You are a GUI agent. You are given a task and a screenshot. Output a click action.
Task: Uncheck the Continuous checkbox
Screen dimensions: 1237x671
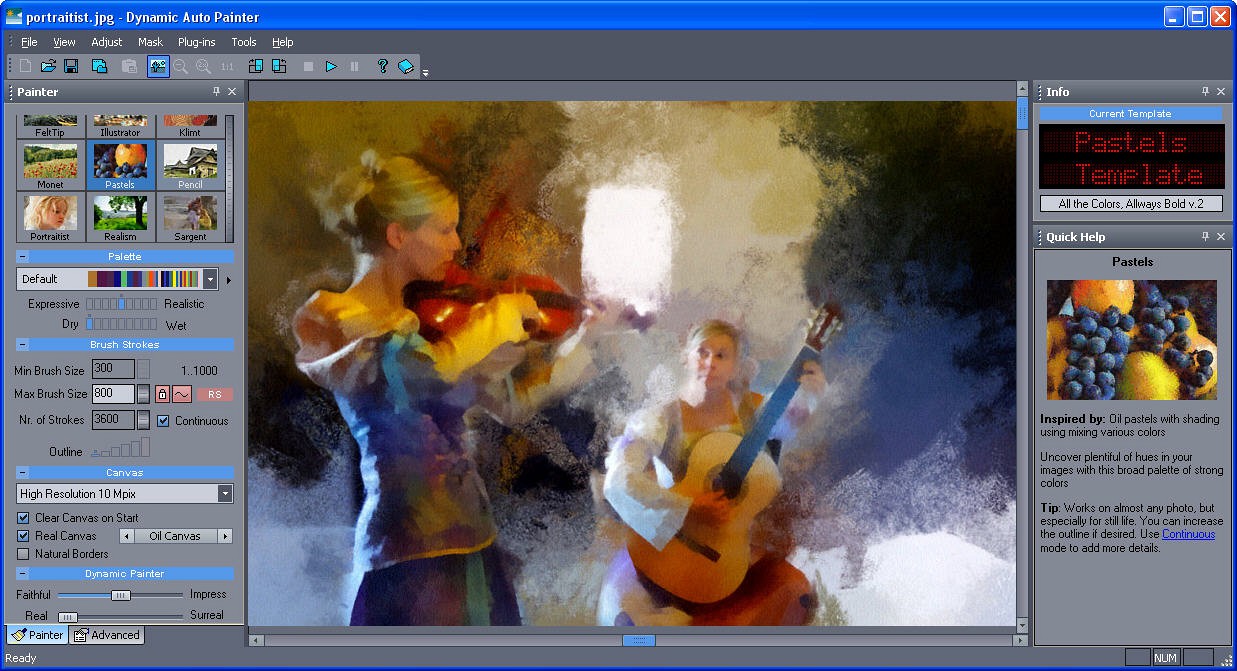pos(163,421)
